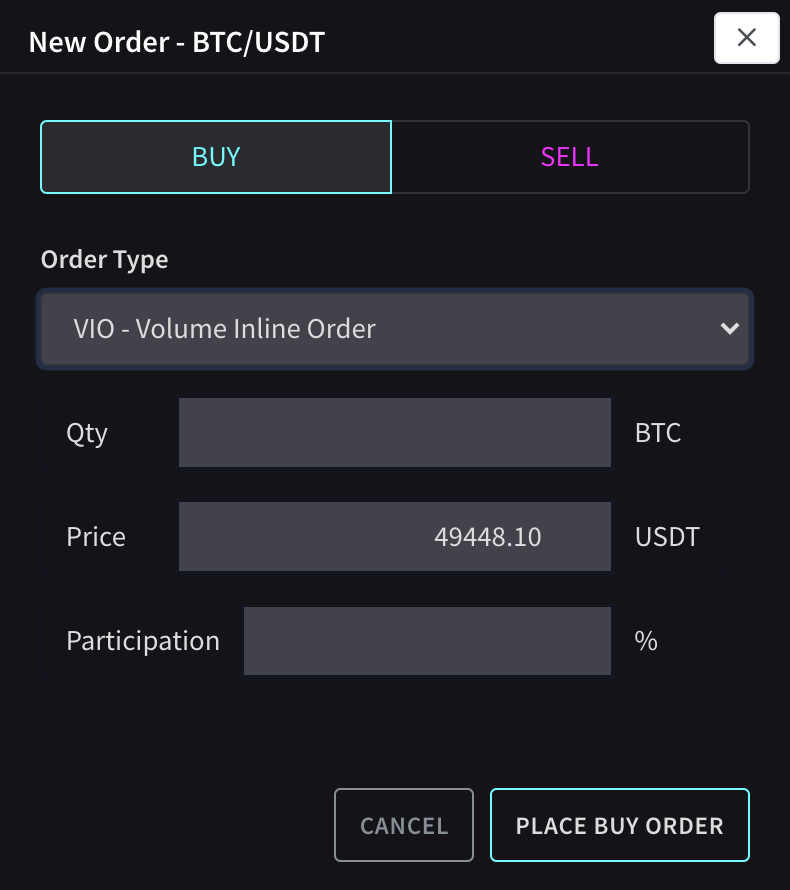790x890 pixels.
Task: Click the Order Type heading label
Action: [104, 260]
